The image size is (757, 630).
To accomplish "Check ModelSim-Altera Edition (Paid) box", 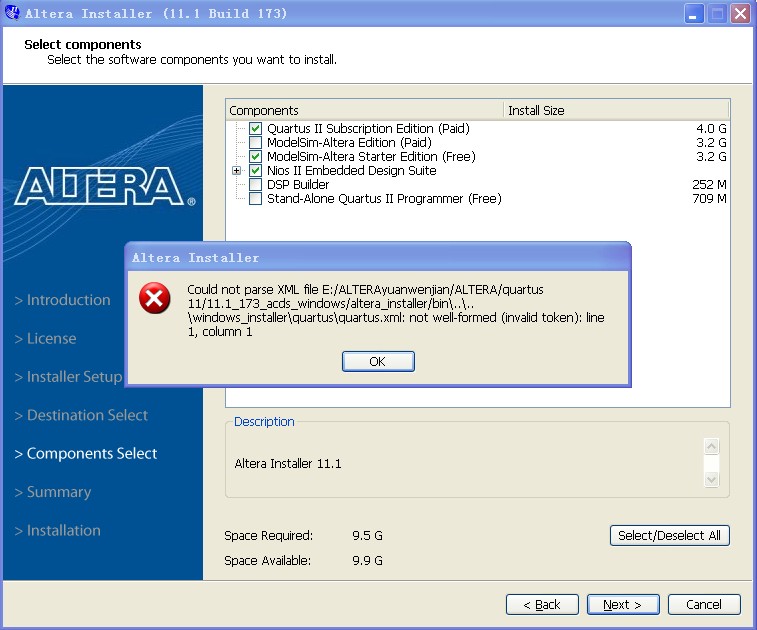I will tap(255, 142).
